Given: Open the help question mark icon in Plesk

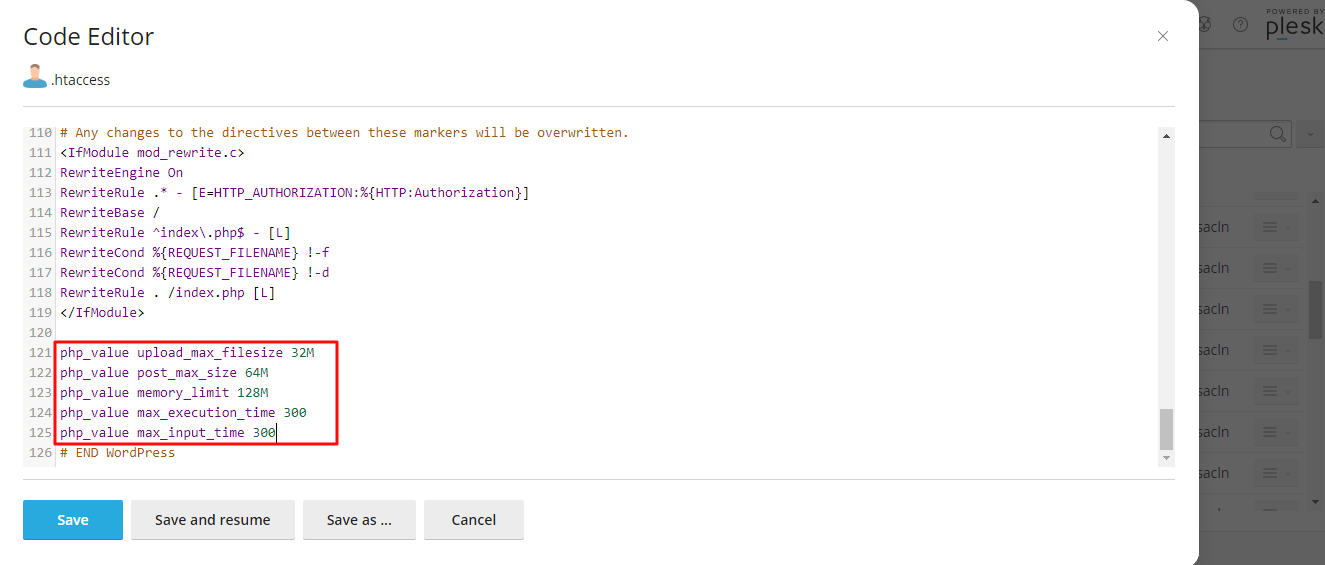Looking at the screenshot, I should [x=1240, y=25].
